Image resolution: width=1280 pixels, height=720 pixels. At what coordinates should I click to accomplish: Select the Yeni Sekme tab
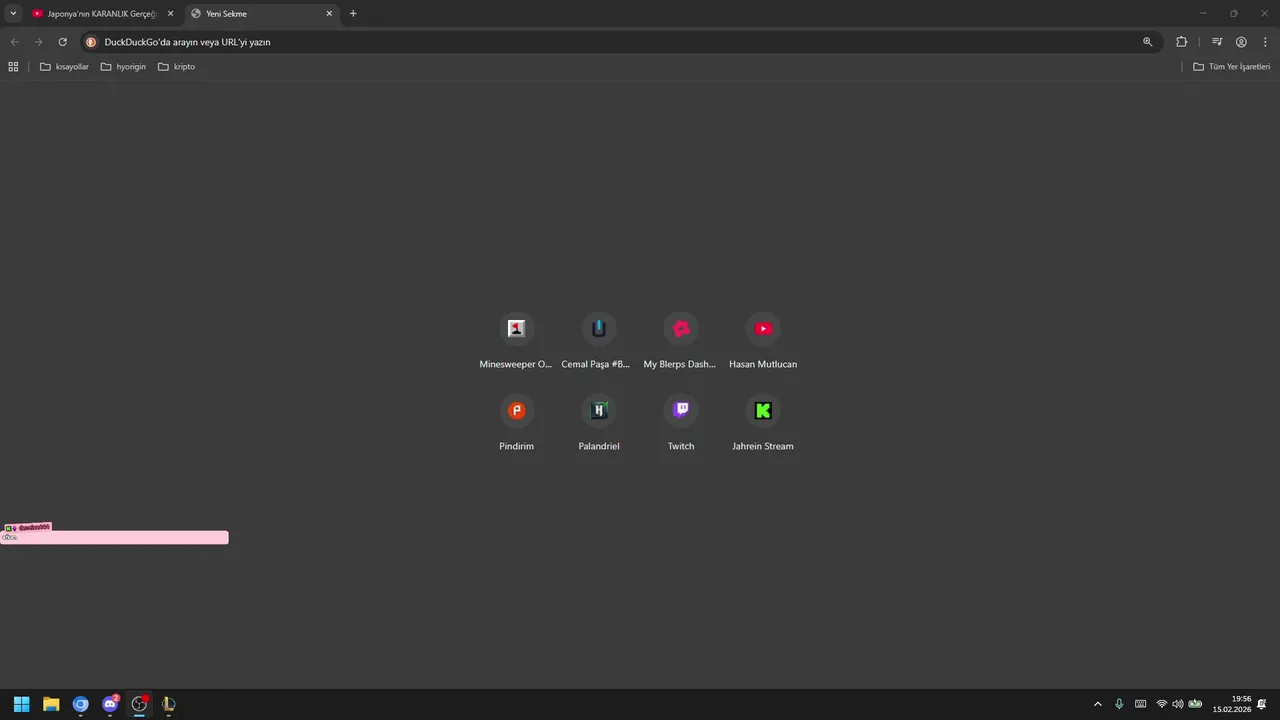coord(260,14)
